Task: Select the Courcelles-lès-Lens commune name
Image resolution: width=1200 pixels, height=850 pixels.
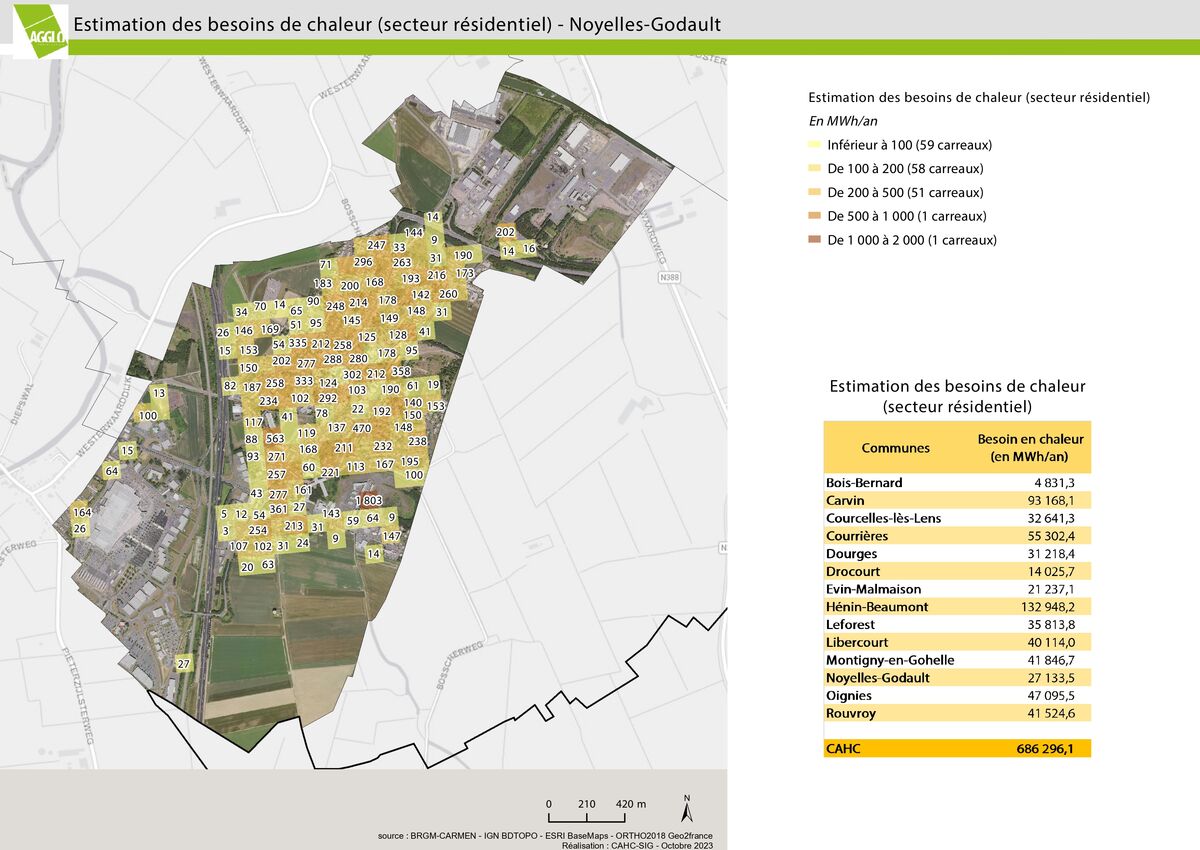Action: [883, 518]
